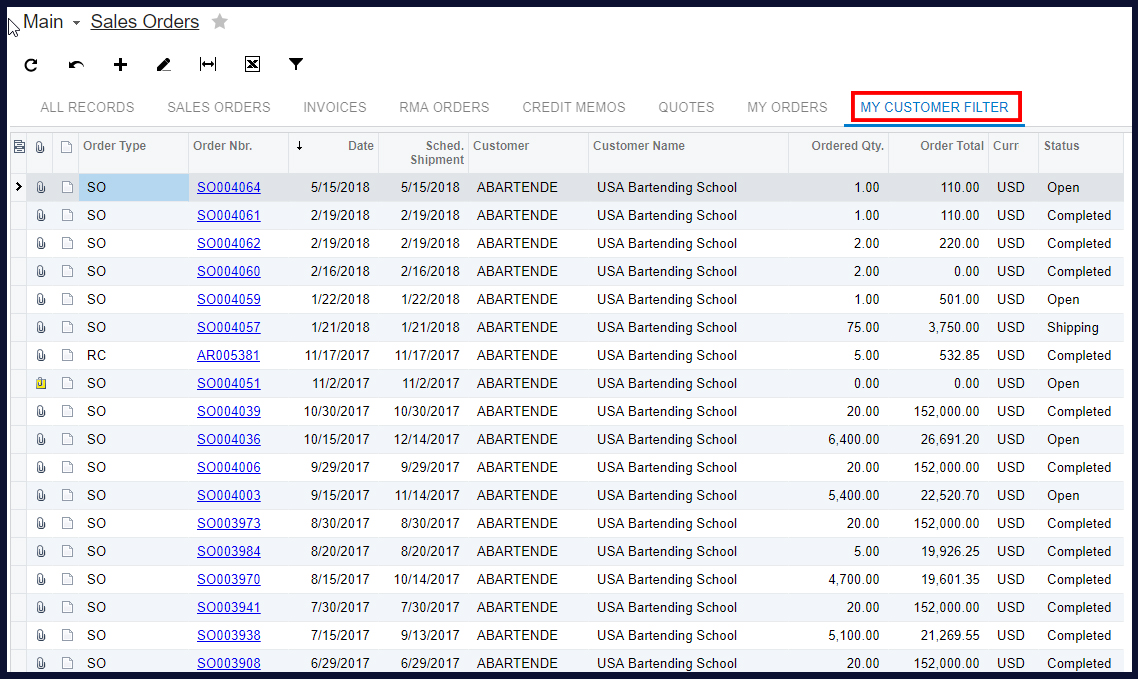This screenshot has width=1138, height=679.
Task: Open attachment icon for order SO003973
Action: pos(41,523)
